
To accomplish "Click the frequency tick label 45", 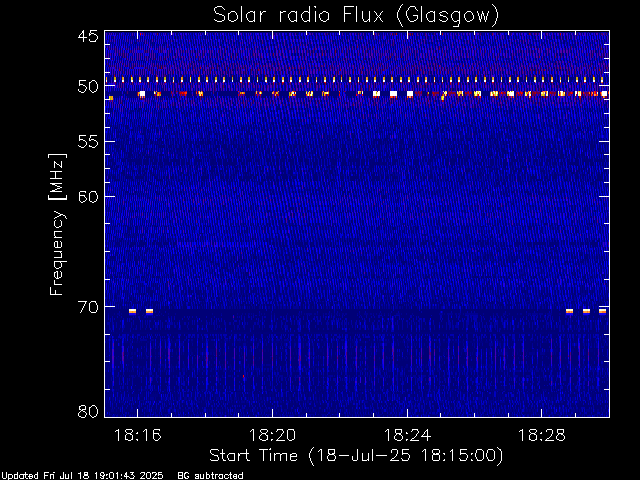I will click(88, 36).
